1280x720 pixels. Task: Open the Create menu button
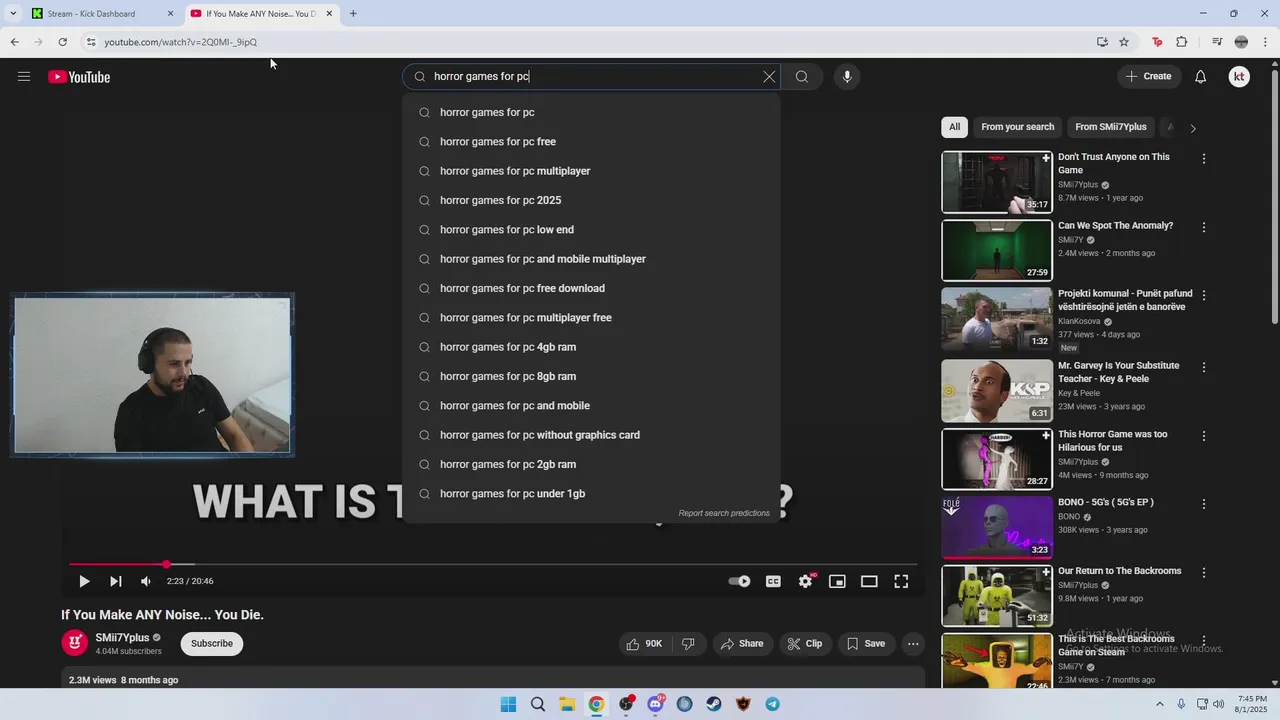pos(1148,76)
